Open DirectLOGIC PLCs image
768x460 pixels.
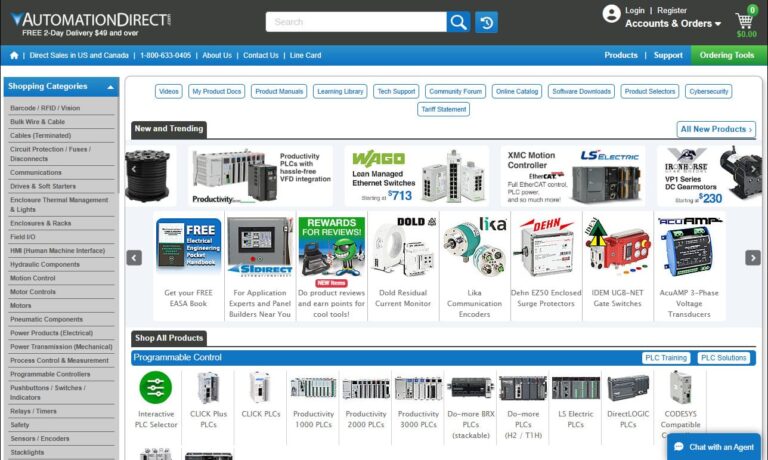(x=628, y=388)
